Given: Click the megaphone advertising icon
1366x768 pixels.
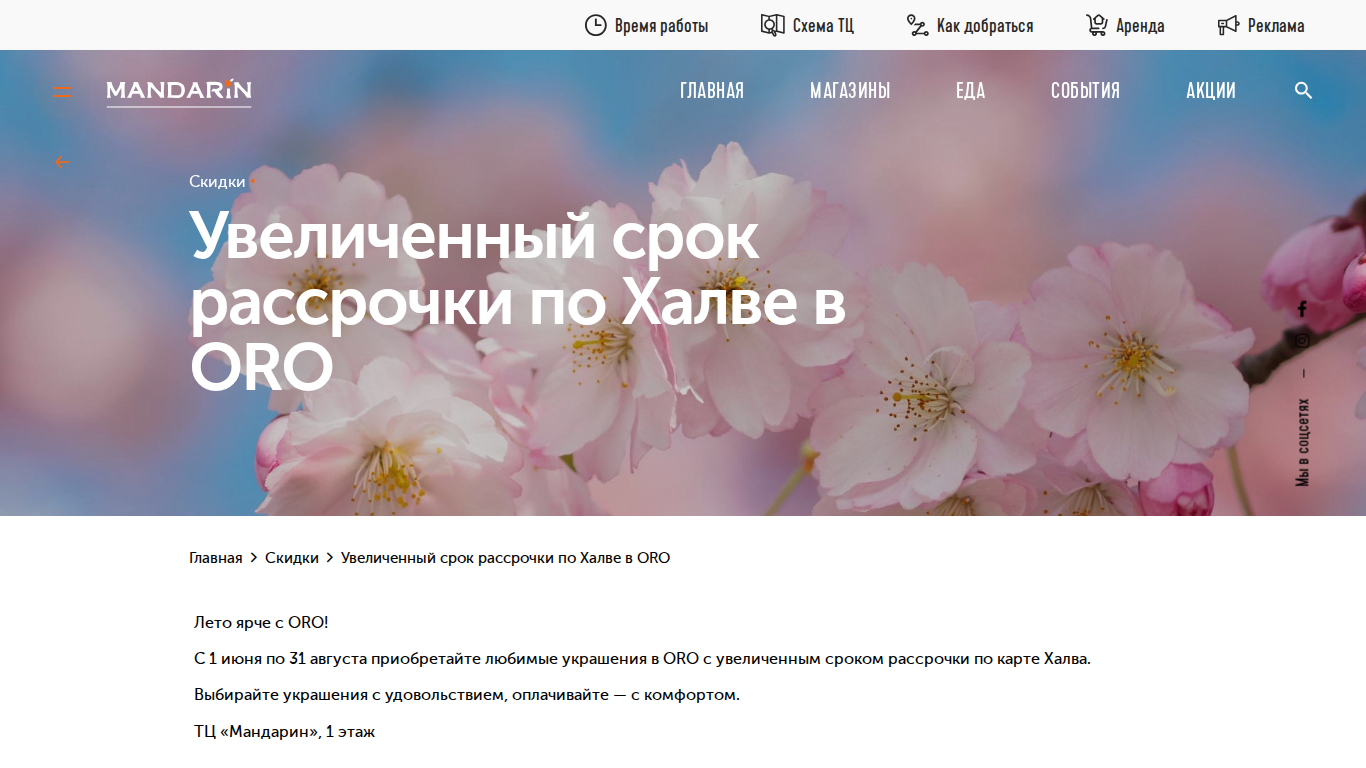Looking at the screenshot, I should 1228,25.
